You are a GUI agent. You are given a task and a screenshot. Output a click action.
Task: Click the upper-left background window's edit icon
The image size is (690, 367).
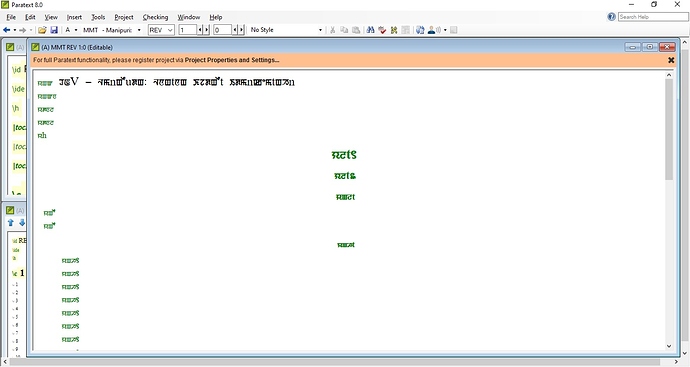point(10,47)
